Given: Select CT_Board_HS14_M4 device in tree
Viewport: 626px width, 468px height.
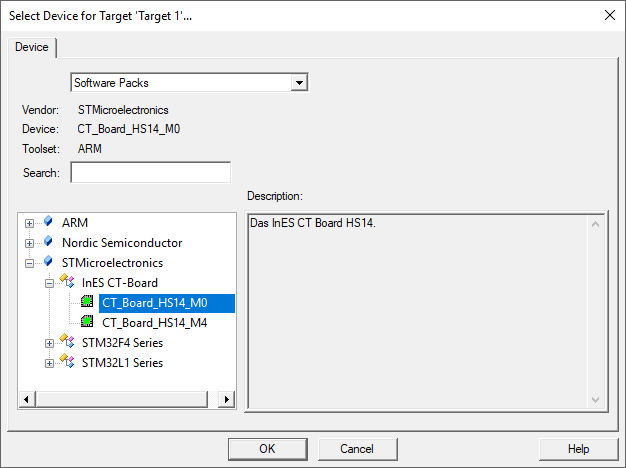Looking at the screenshot, I should pos(154,322).
